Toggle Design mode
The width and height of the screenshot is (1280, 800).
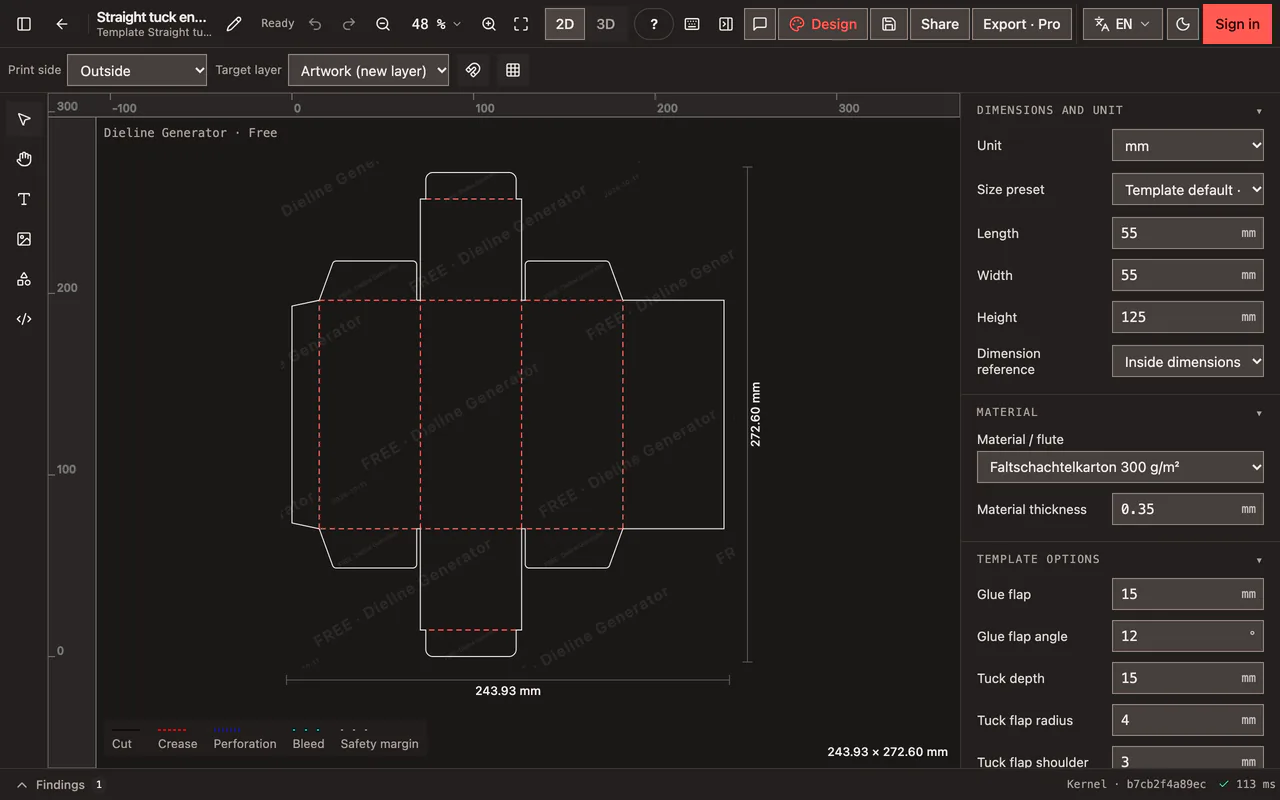pyautogui.click(x=823, y=24)
